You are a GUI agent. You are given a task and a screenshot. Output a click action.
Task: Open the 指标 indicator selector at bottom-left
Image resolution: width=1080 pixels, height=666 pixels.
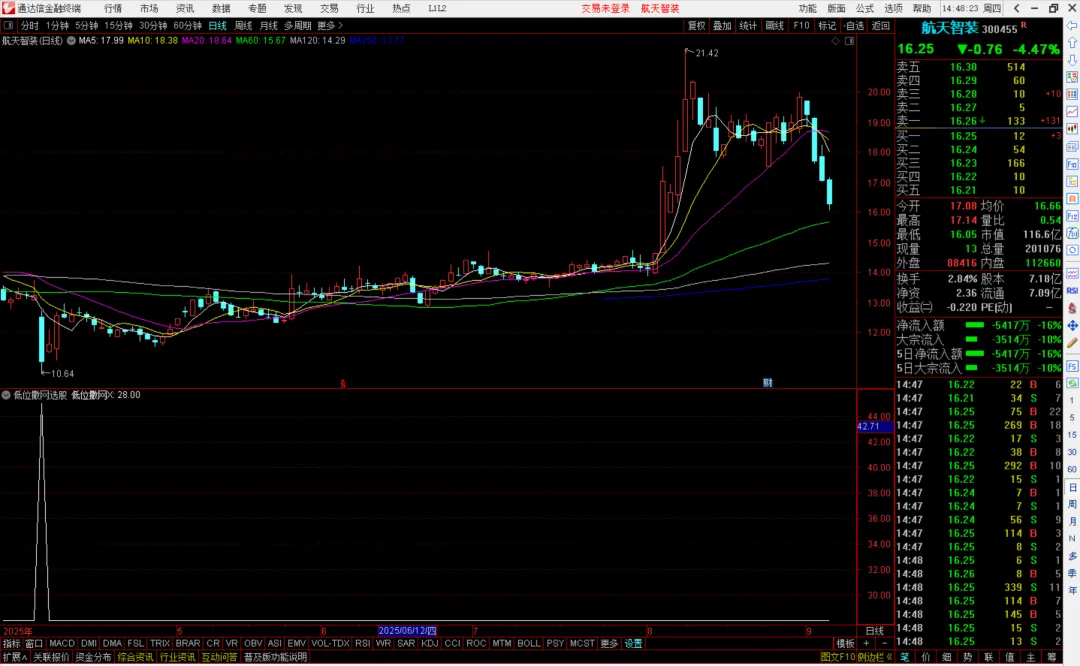[x=12, y=643]
